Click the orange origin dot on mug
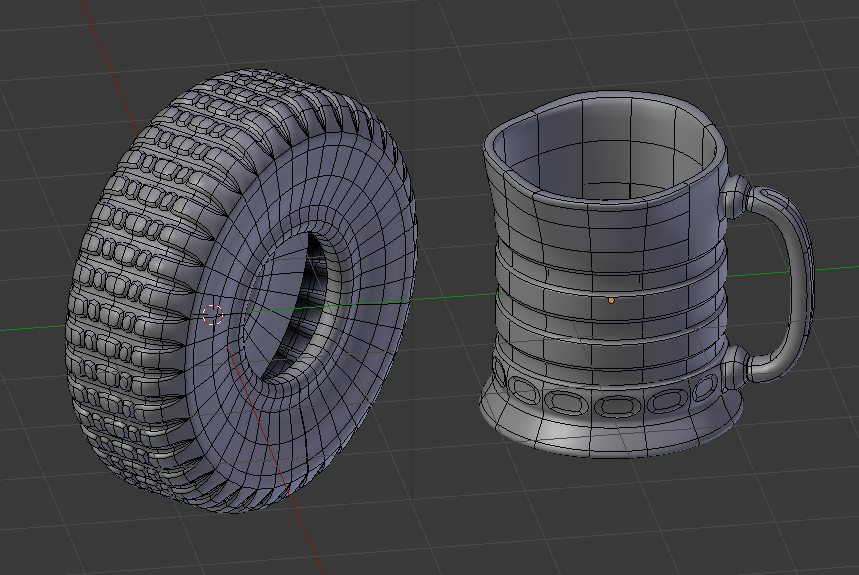Viewport: 859px width, 575px height. click(611, 301)
